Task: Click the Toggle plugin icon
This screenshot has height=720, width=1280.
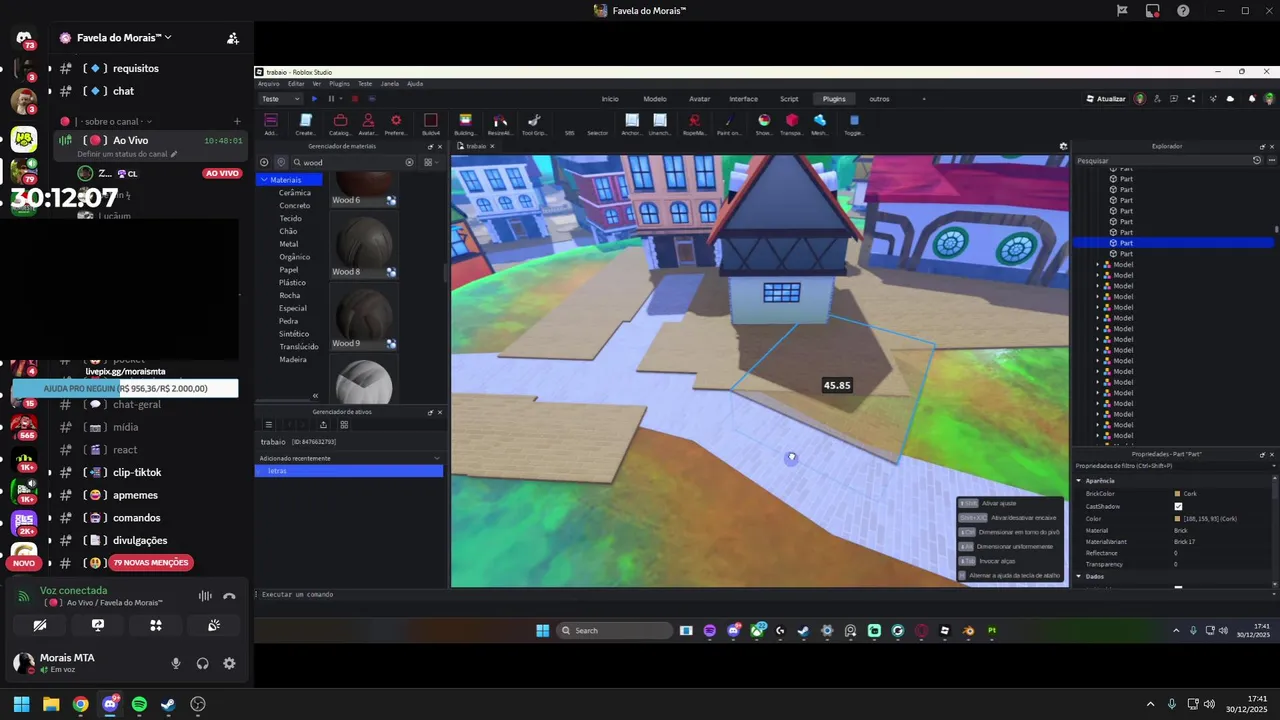Action: point(854,121)
